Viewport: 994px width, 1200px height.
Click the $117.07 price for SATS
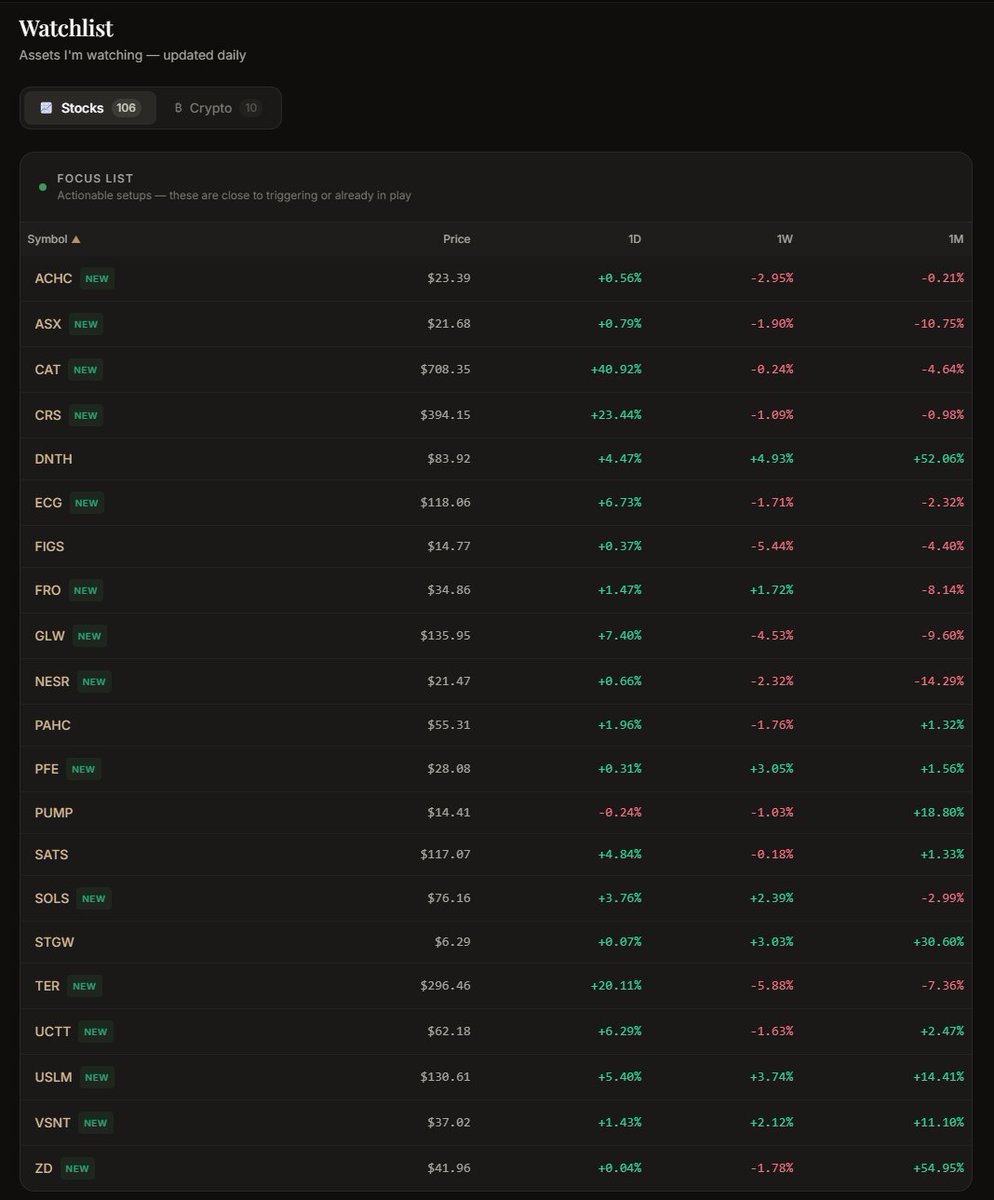pyautogui.click(x=445, y=854)
